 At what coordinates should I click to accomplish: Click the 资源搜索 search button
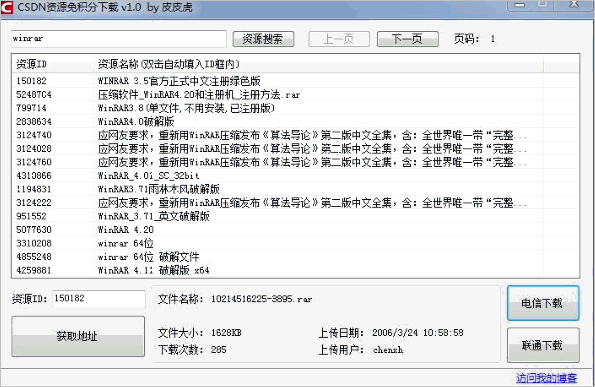263,39
